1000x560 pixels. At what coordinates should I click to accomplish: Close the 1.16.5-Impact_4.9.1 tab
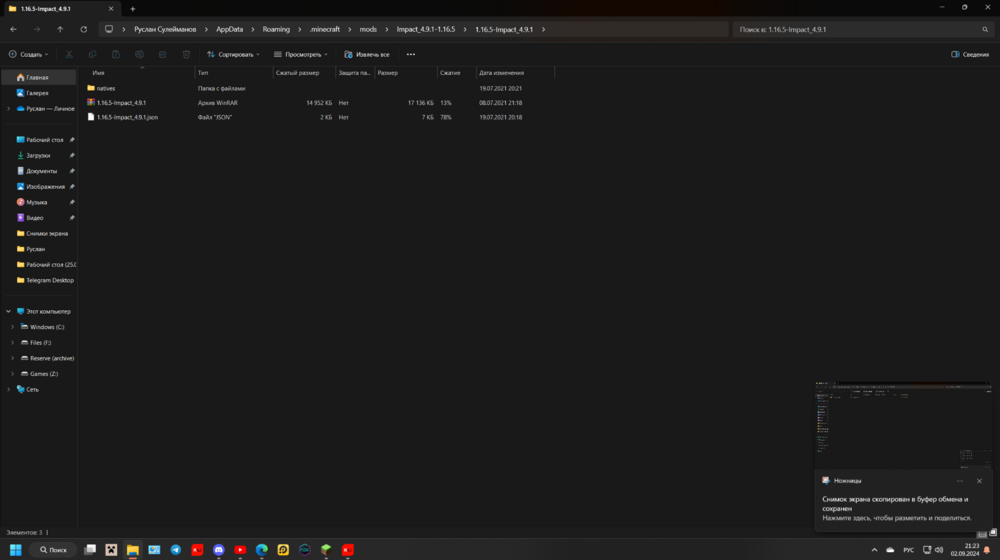pos(111,9)
